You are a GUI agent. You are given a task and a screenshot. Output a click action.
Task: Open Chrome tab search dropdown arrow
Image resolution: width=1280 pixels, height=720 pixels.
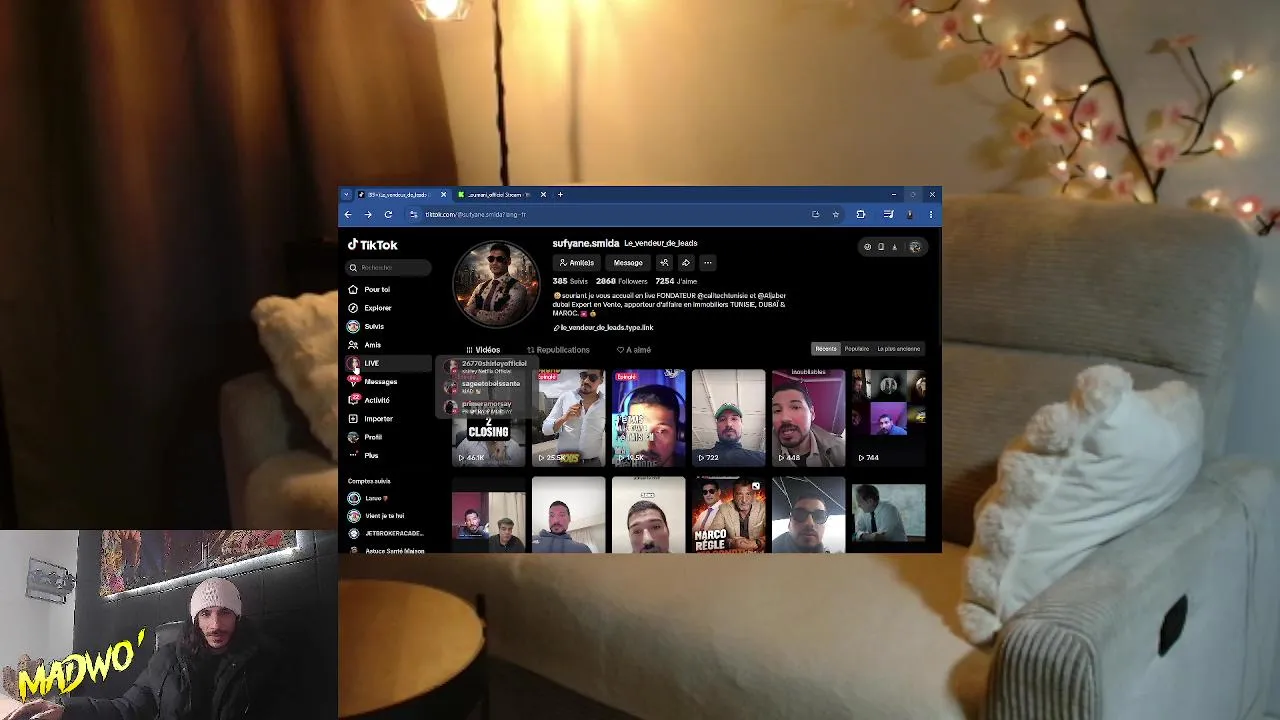(347, 195)
